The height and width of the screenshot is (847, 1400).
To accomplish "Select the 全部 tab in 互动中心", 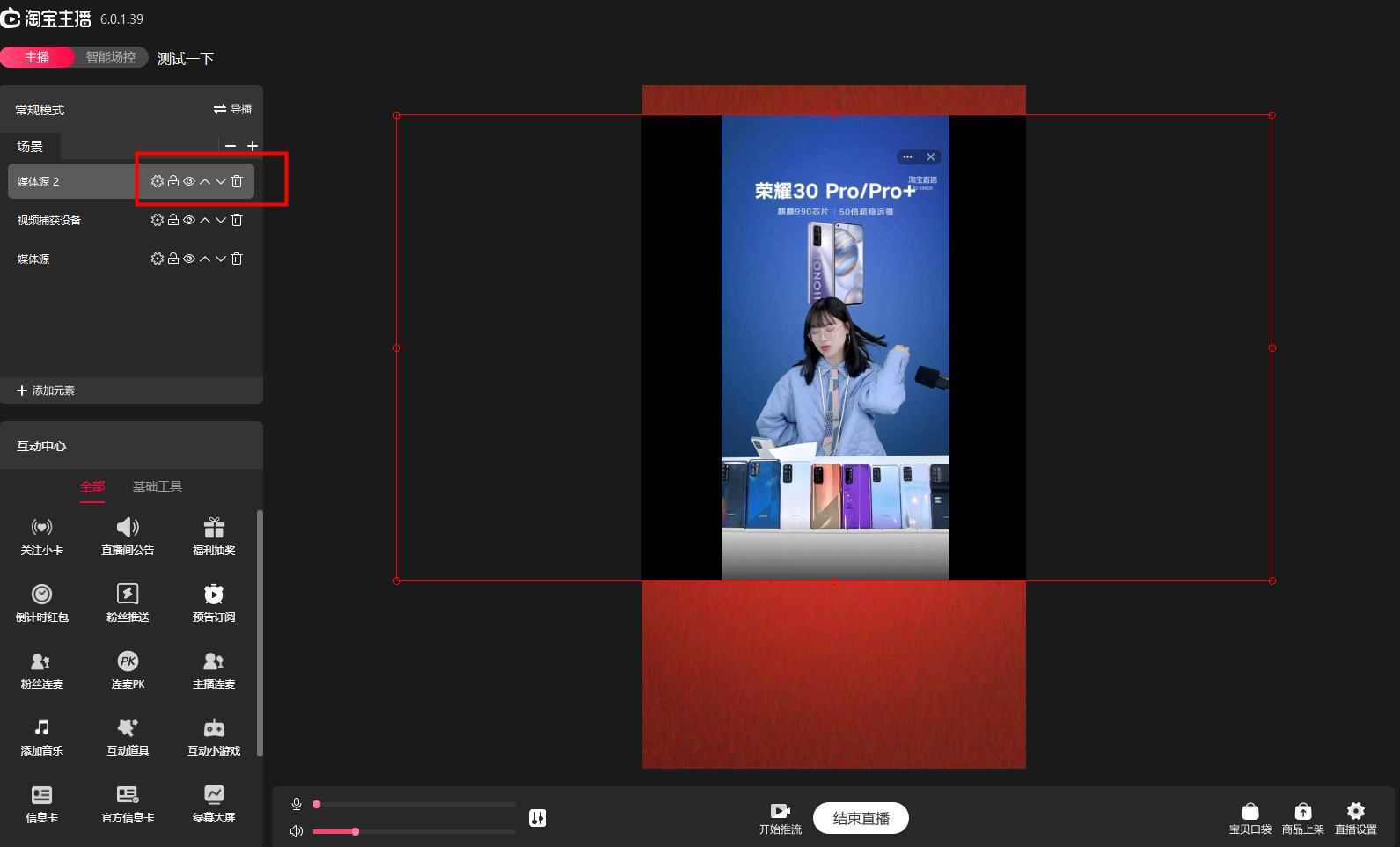I will 92,486.
